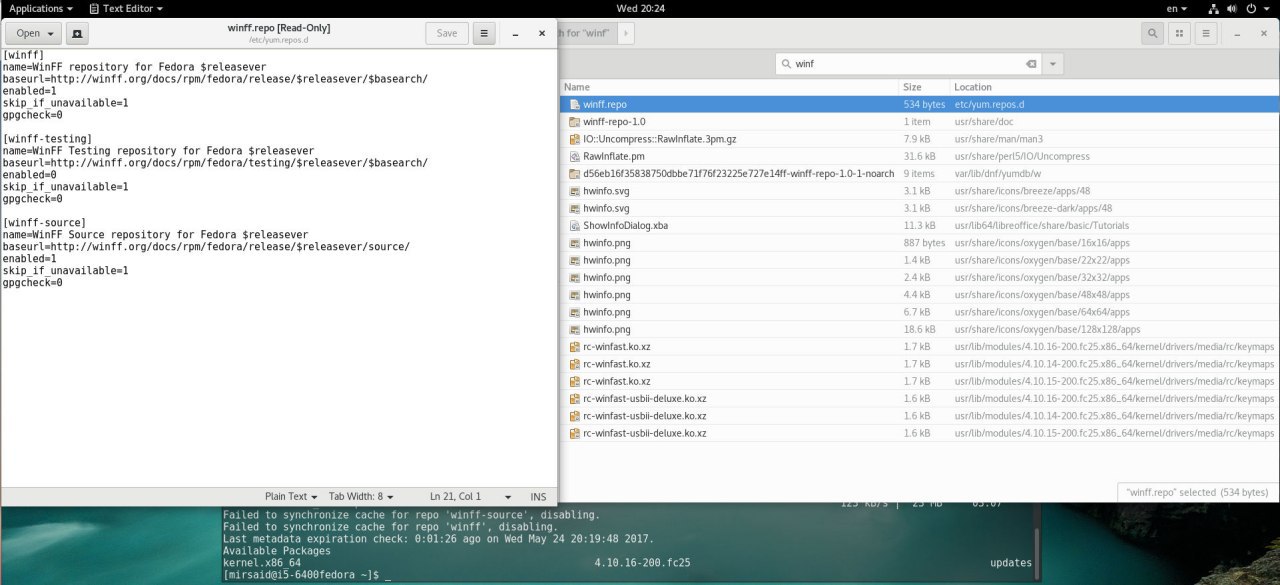This screenshot has width=1280, height=585.
Task: Select rc-winfast-usbii-deluxe.ko.xz for kernel 4.10.16
Action: pyautogui.click(x=919, y=399)
